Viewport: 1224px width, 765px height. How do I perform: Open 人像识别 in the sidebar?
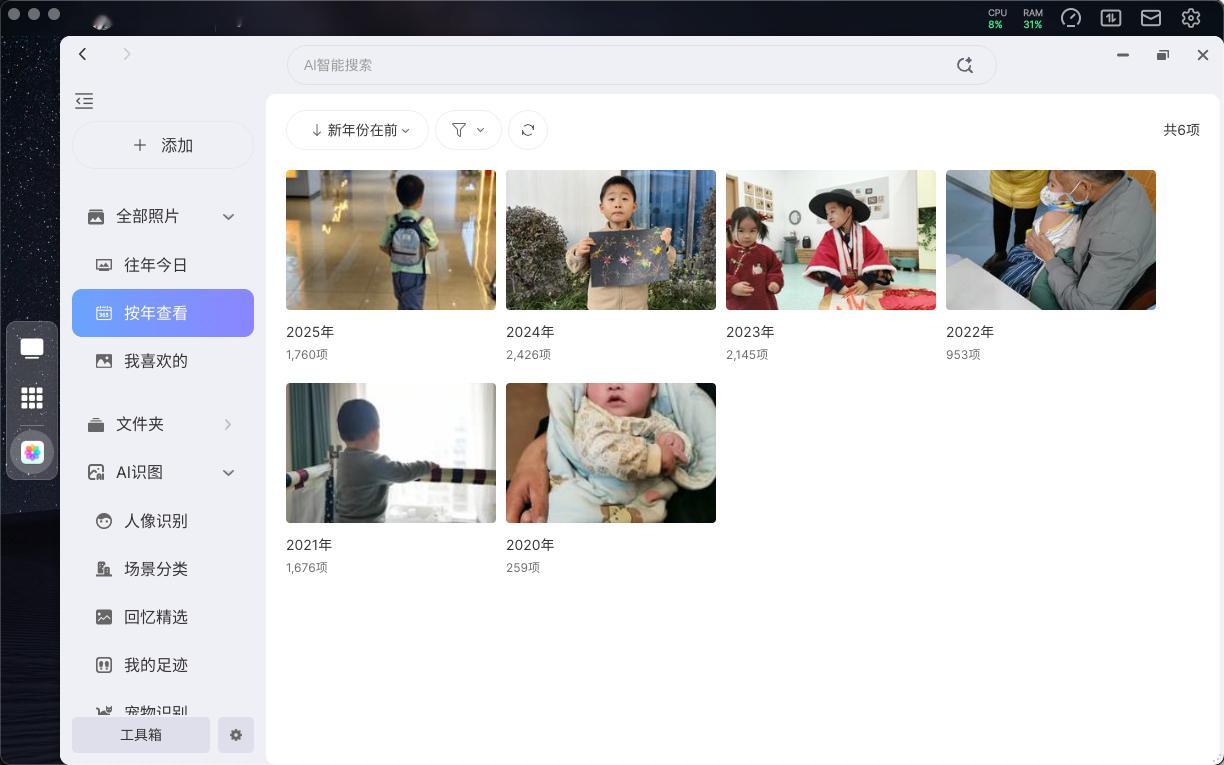pos(163,521)
